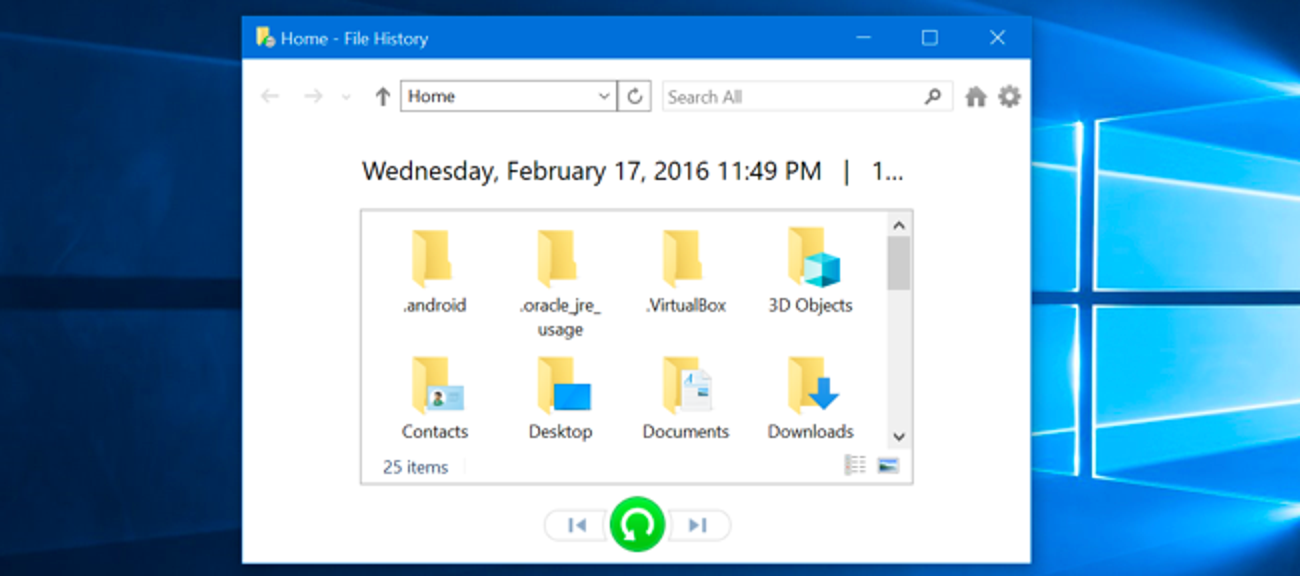Switch to details list view
This screenshot has width=1300, height=576.
tap(855, 465)
